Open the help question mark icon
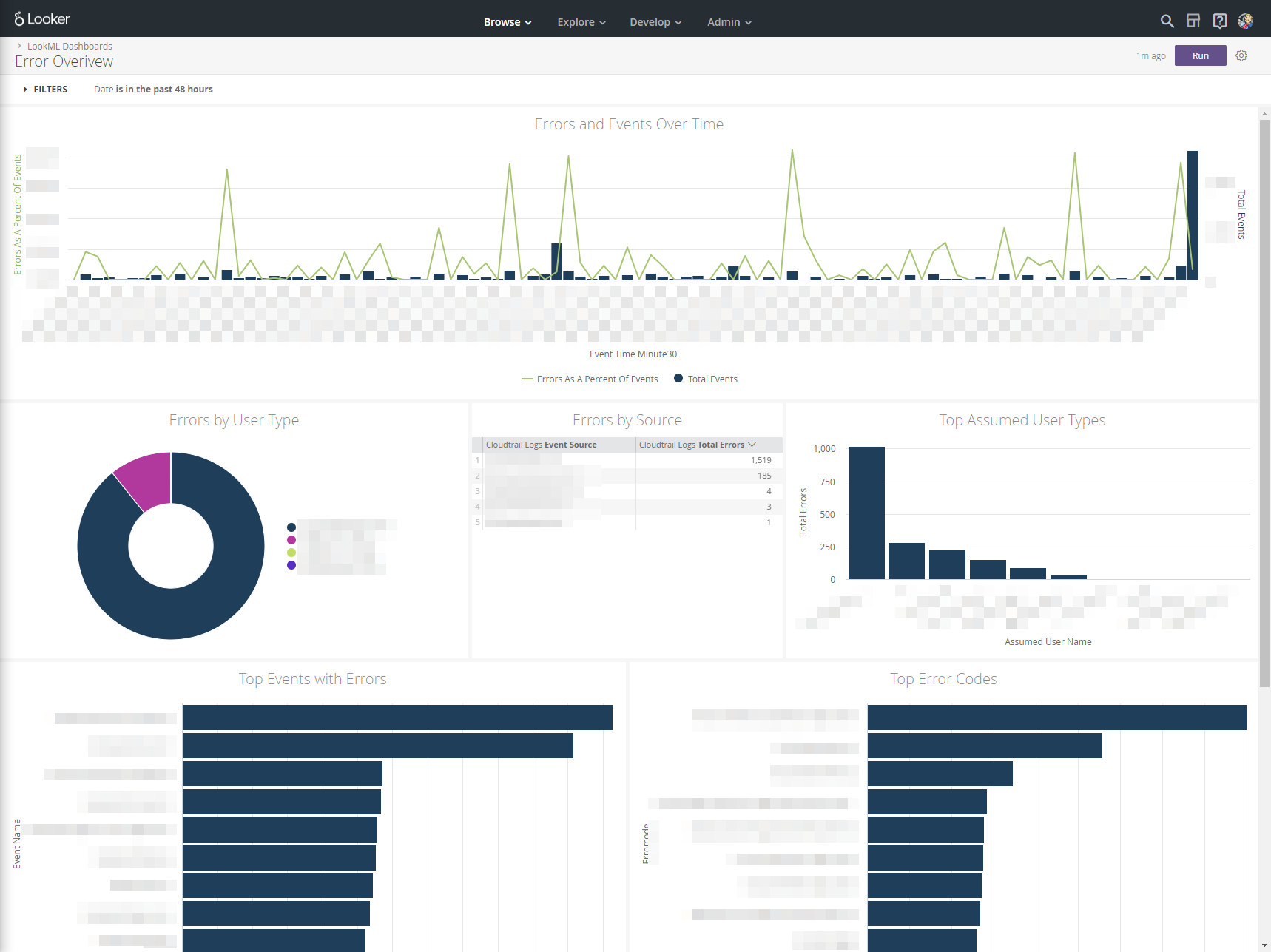The image size is (1271, 952). tap(1219, 21)
